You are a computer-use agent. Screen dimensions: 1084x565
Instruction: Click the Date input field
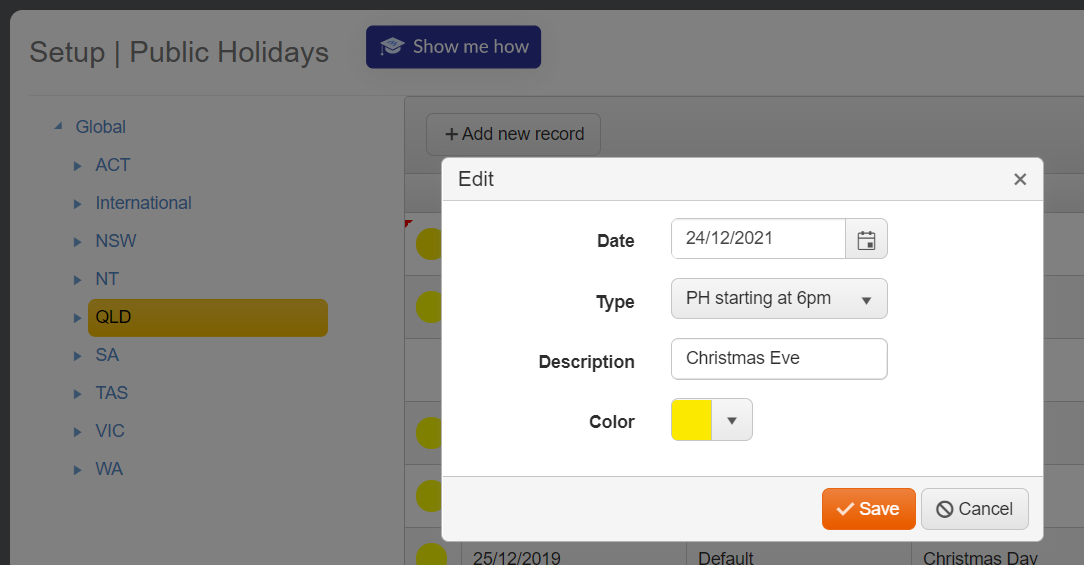pos(758,239)
